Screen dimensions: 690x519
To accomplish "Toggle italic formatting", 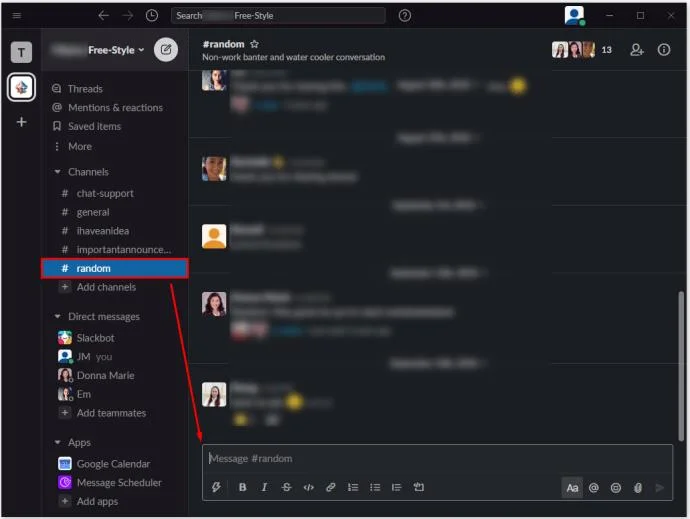I will [264, 487].
